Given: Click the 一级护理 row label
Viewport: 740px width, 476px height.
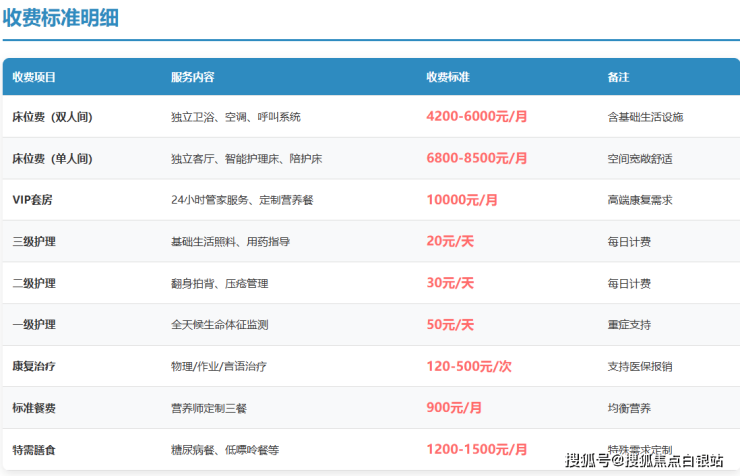Looking at the screenshot, I should click(34, 325).
